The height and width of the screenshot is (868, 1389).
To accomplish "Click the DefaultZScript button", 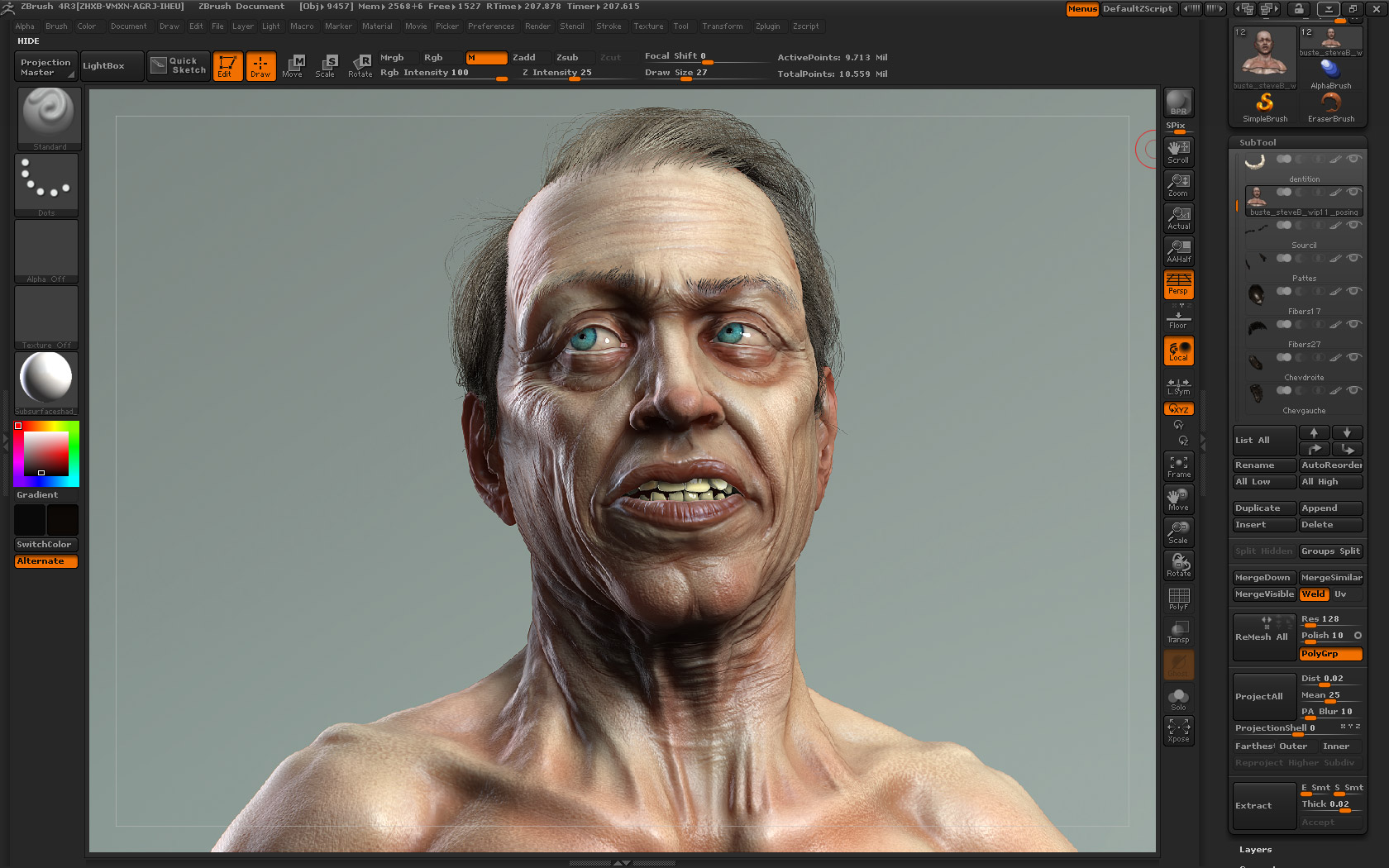I will click(x=1138, y=9).
